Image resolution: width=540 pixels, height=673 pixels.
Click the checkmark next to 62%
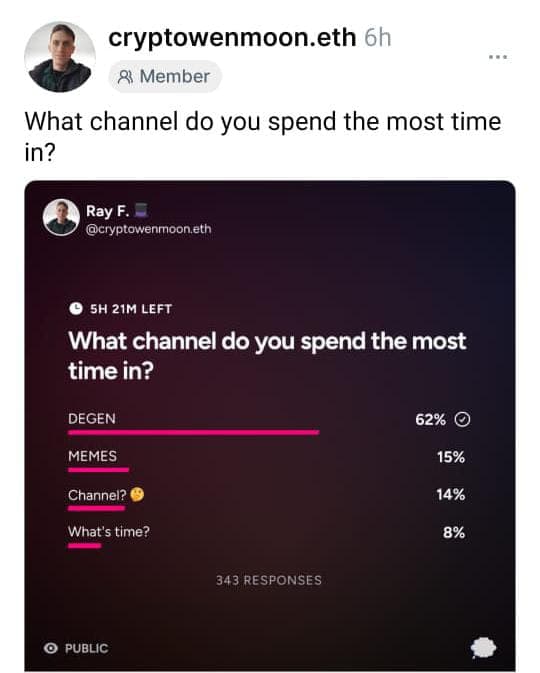(x=462, y=419)
